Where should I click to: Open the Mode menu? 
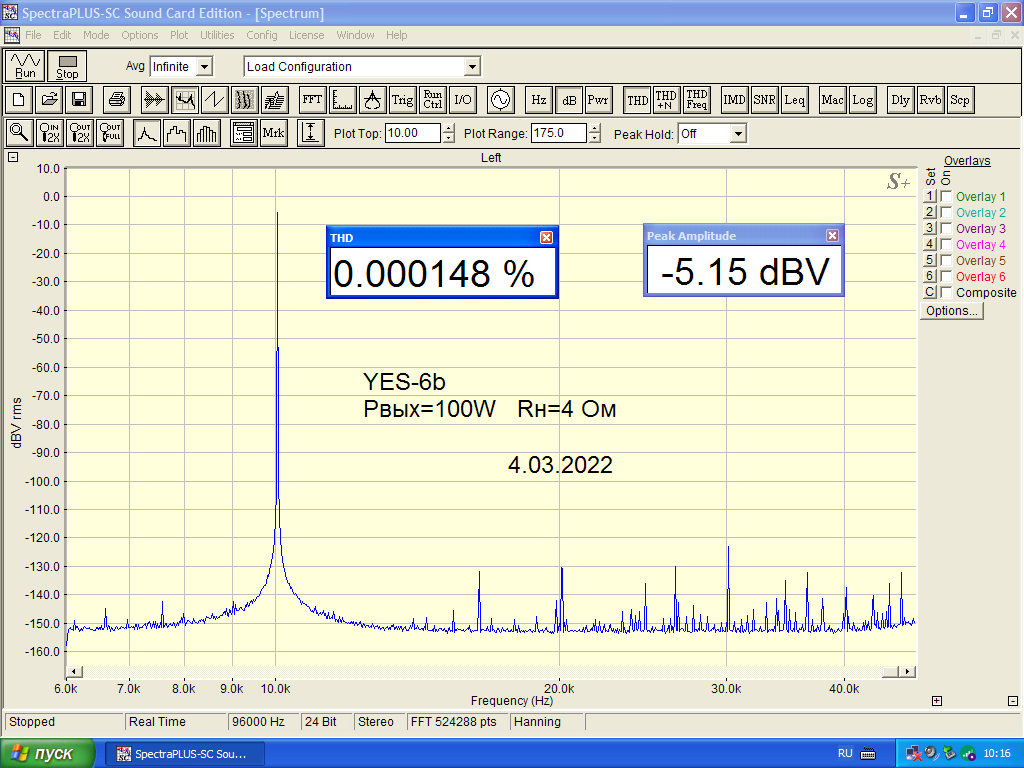(x=96, y=35)
